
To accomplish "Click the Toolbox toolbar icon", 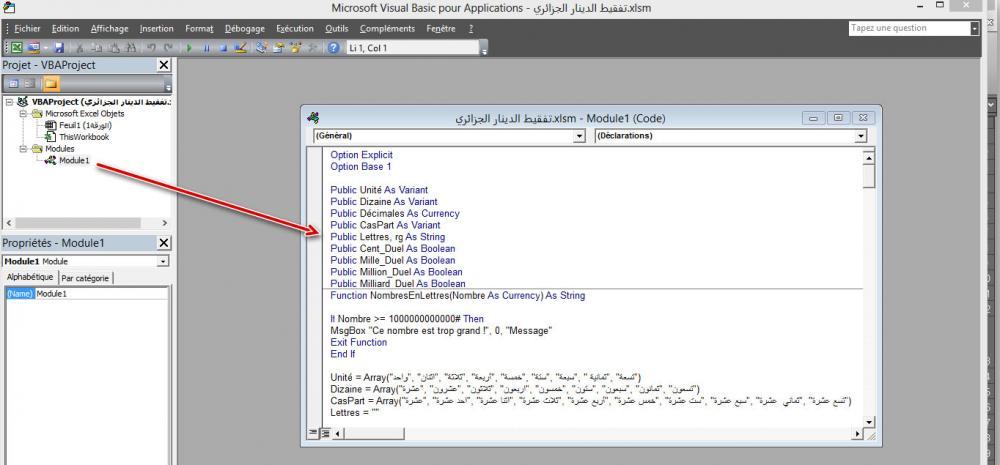I will point(312,48).
